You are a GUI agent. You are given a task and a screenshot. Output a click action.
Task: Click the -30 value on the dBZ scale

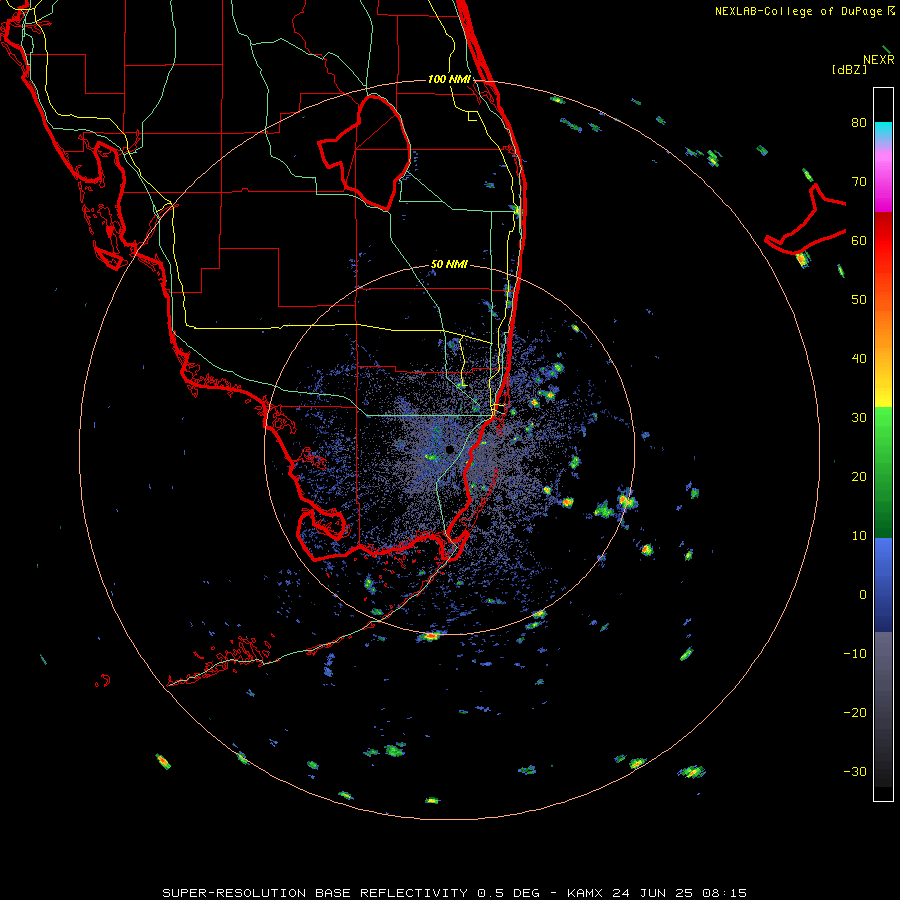(x=855, y=771)
